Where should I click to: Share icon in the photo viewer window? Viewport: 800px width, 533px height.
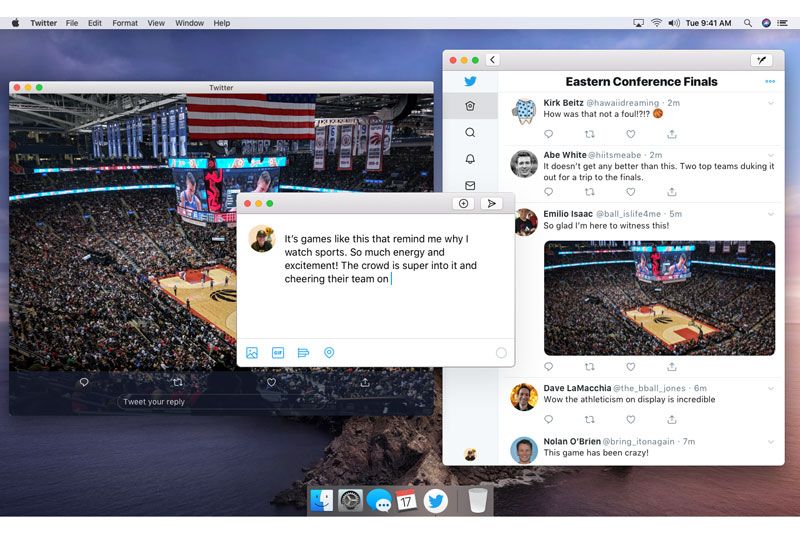point(365,382)
